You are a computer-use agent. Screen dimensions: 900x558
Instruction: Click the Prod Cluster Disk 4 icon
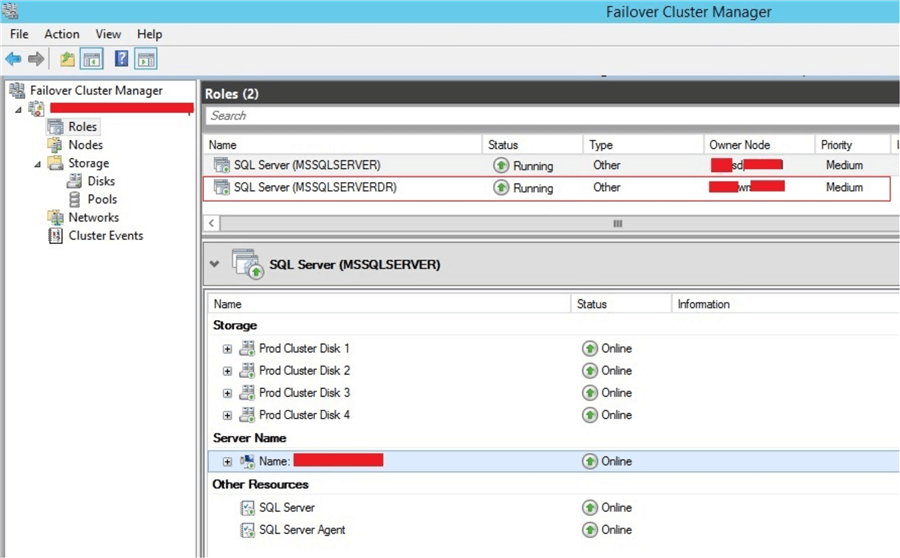click(x=247, y=414)
